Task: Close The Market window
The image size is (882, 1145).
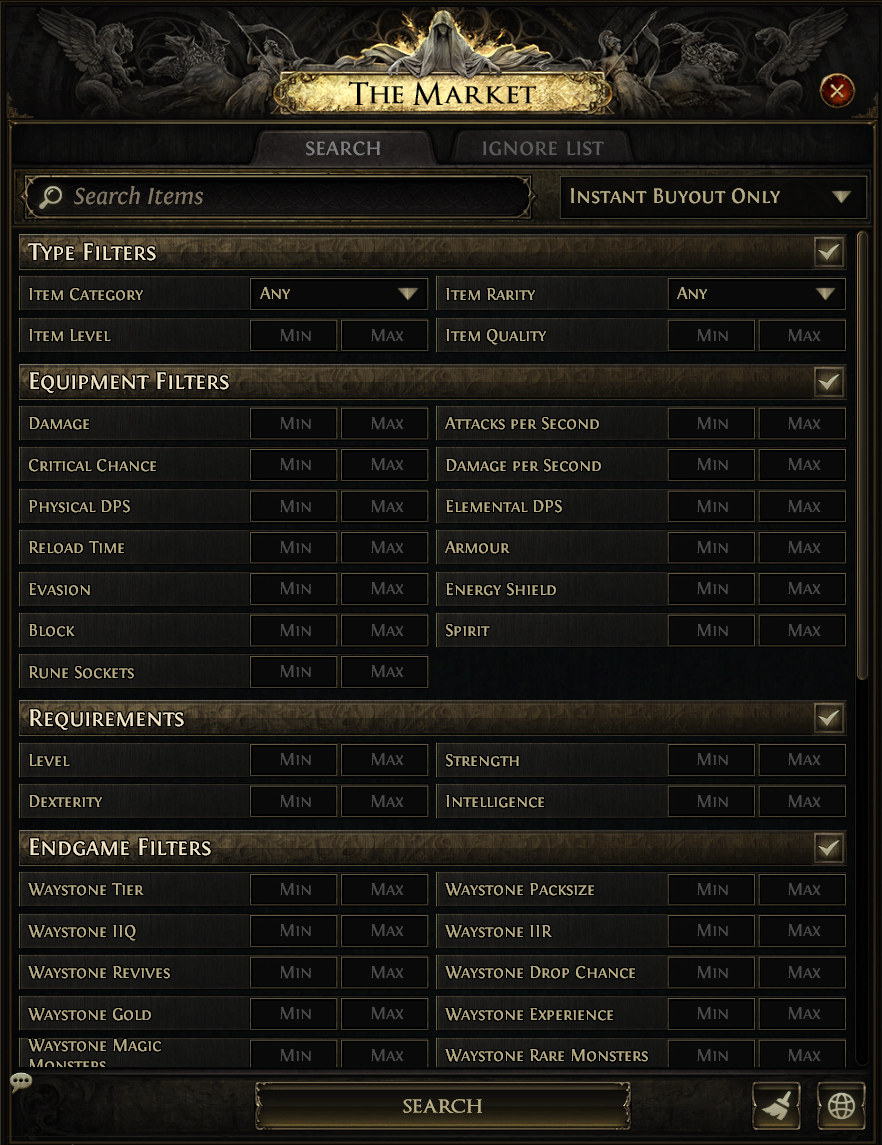Action: point(836,92)
